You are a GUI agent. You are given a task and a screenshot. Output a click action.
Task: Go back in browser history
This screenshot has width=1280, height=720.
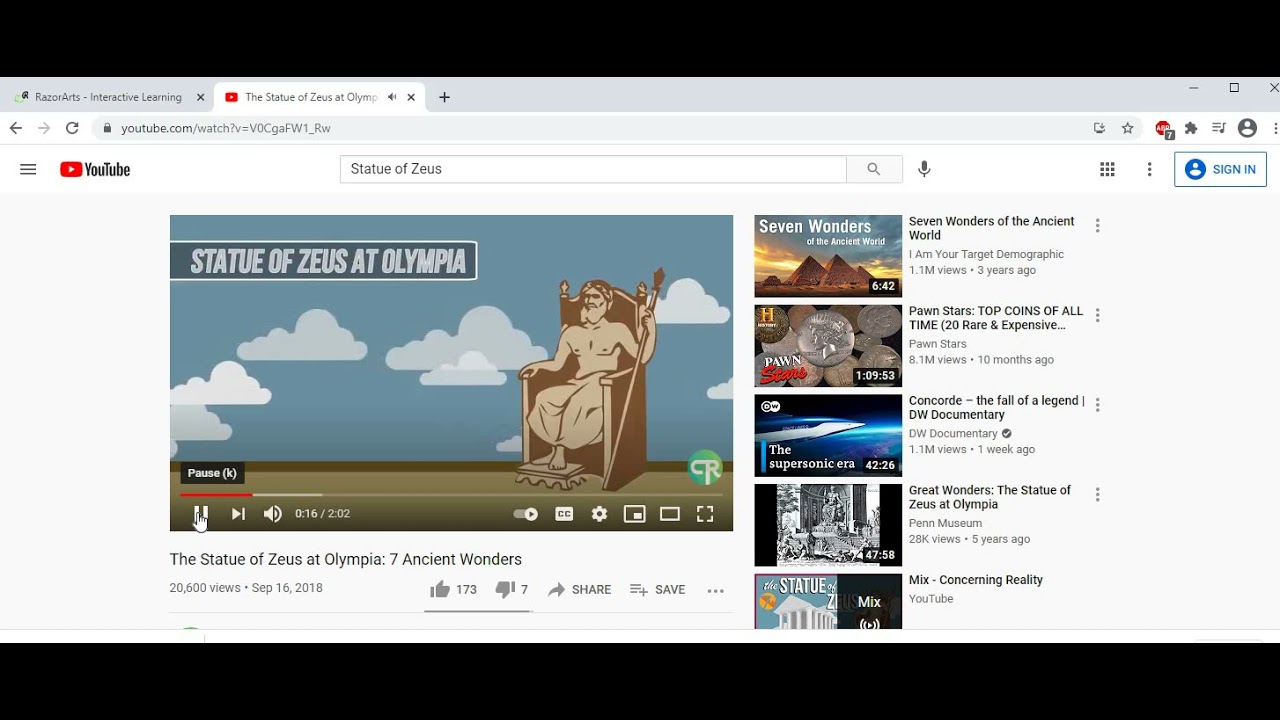click(x=16, y=128)
